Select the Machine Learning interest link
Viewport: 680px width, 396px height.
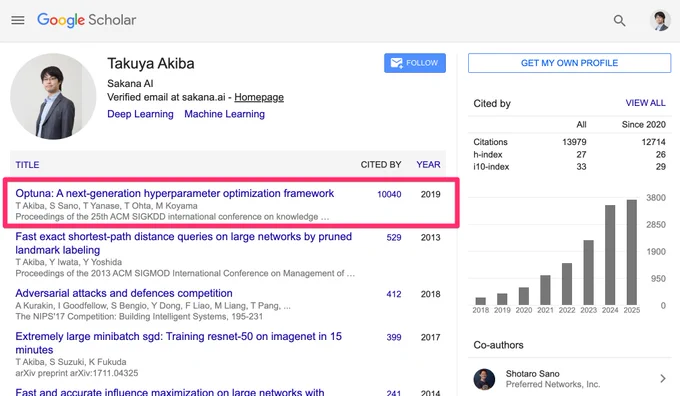(x=224, y=114)
